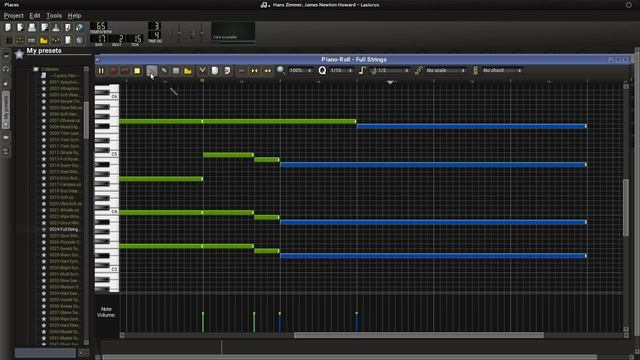
Task: Click the open project icon
Action: [x=32, y=27]
